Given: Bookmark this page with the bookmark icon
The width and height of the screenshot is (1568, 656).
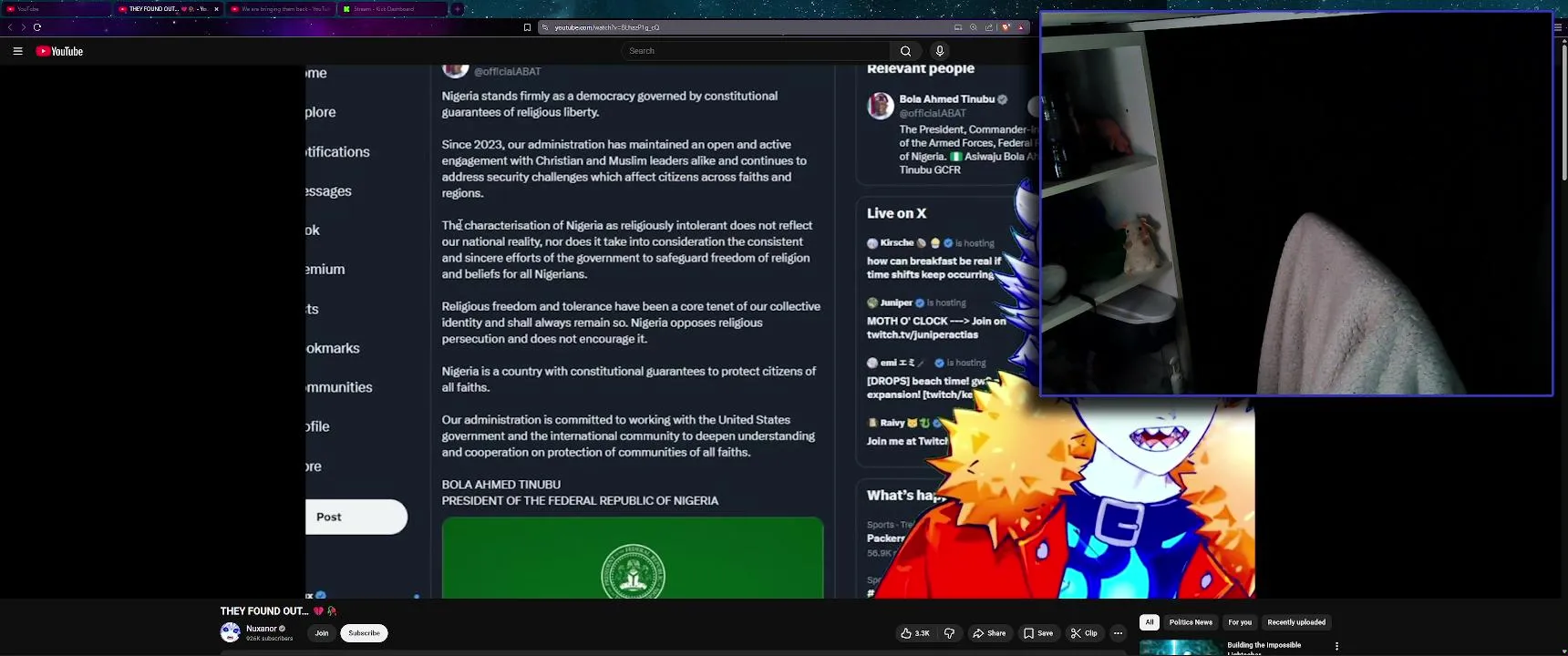Looking at the screenshot, I should click(527, 27).
